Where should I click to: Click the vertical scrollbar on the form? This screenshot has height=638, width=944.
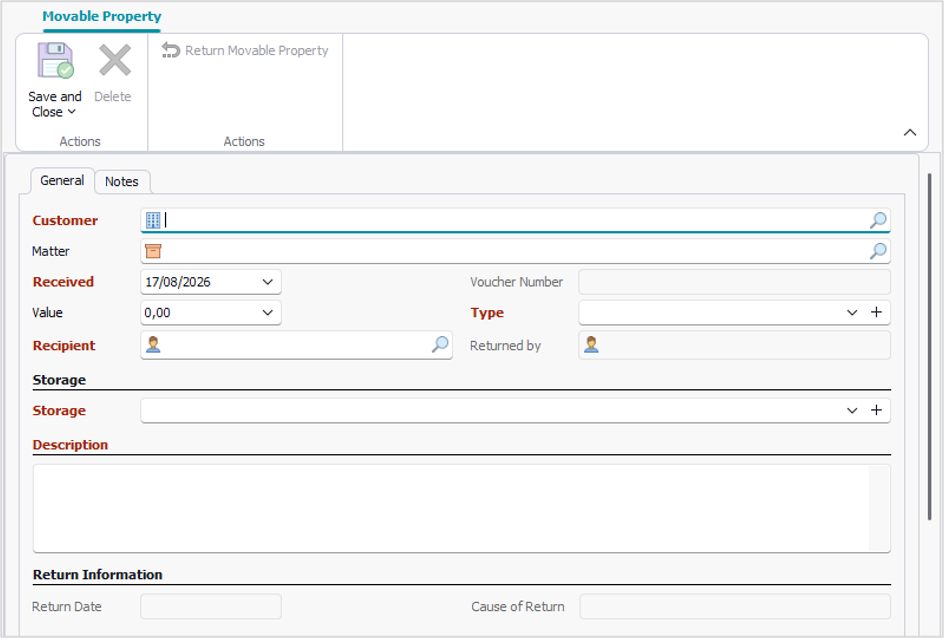[930, 347]
